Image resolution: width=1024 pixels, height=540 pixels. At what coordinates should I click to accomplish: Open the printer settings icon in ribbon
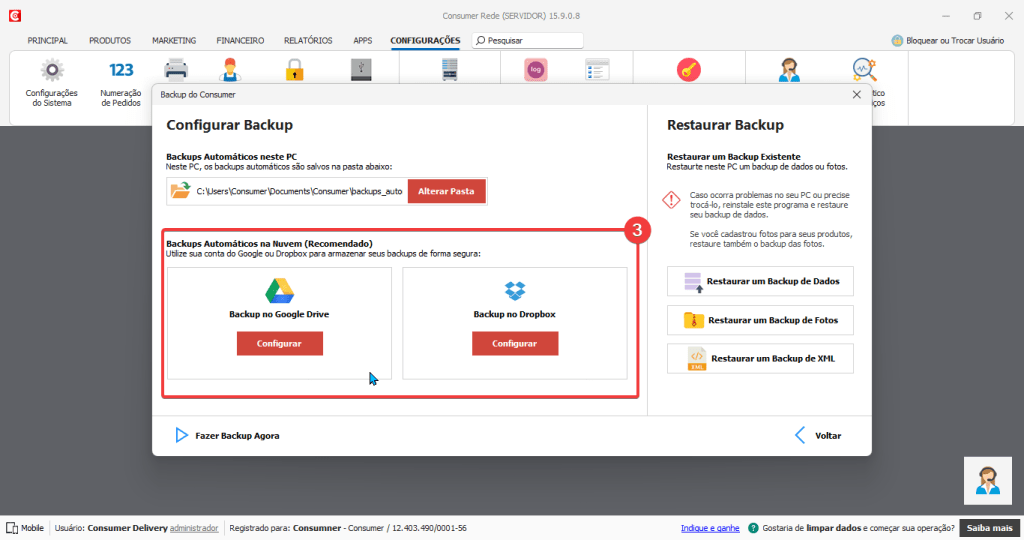[x=176, y=69]
